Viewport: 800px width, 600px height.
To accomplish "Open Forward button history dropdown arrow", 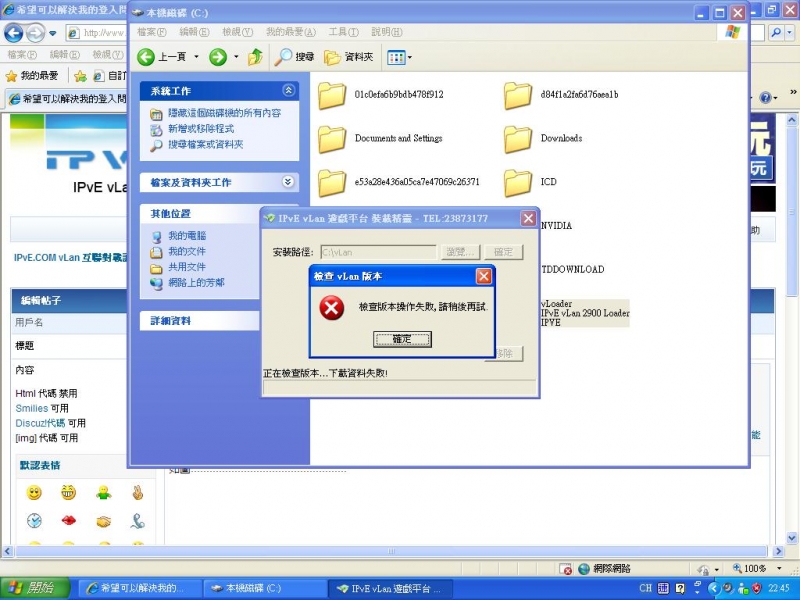I will tap(236, 57).
